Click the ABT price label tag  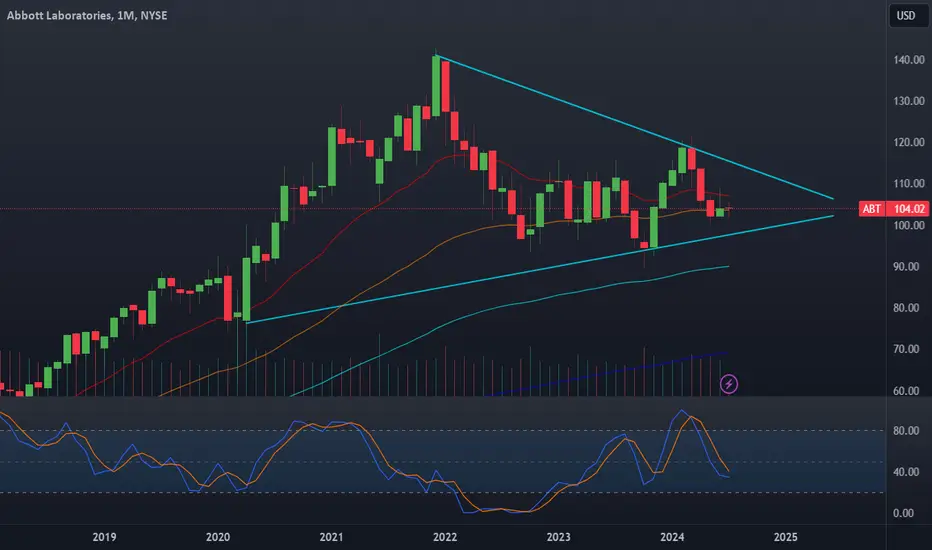pyautogui.click(x=872, y=209)
